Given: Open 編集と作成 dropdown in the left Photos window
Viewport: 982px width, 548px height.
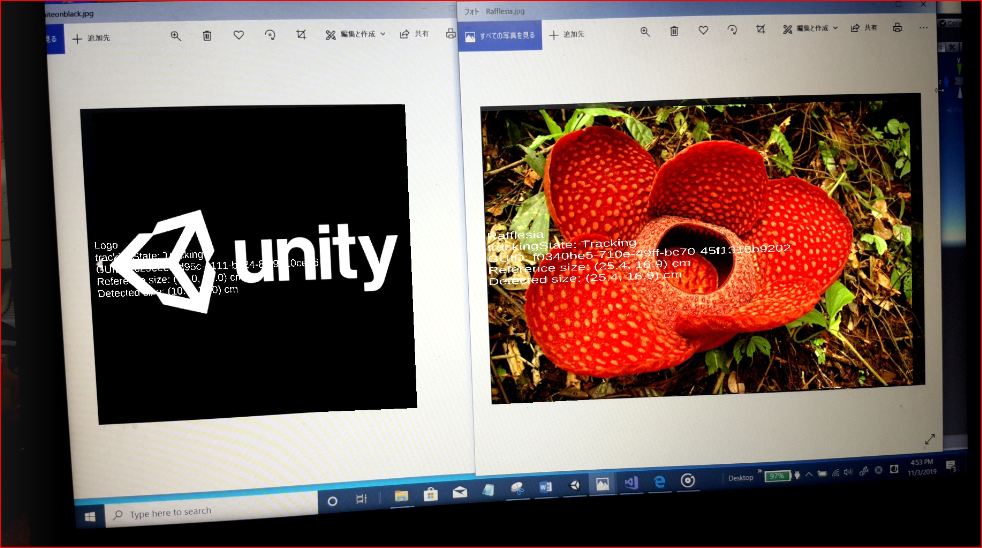Looking at the screenshot, I should (355, 34).
